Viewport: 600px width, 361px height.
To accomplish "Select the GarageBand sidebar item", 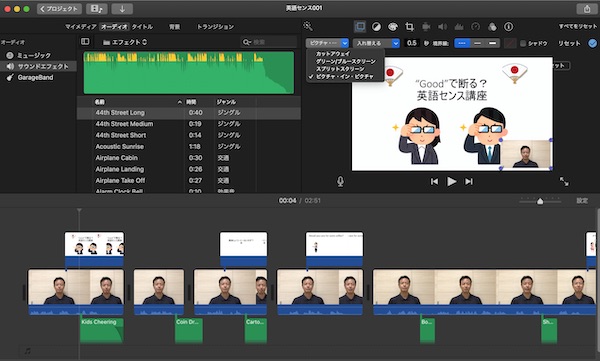I will point(30,77).
